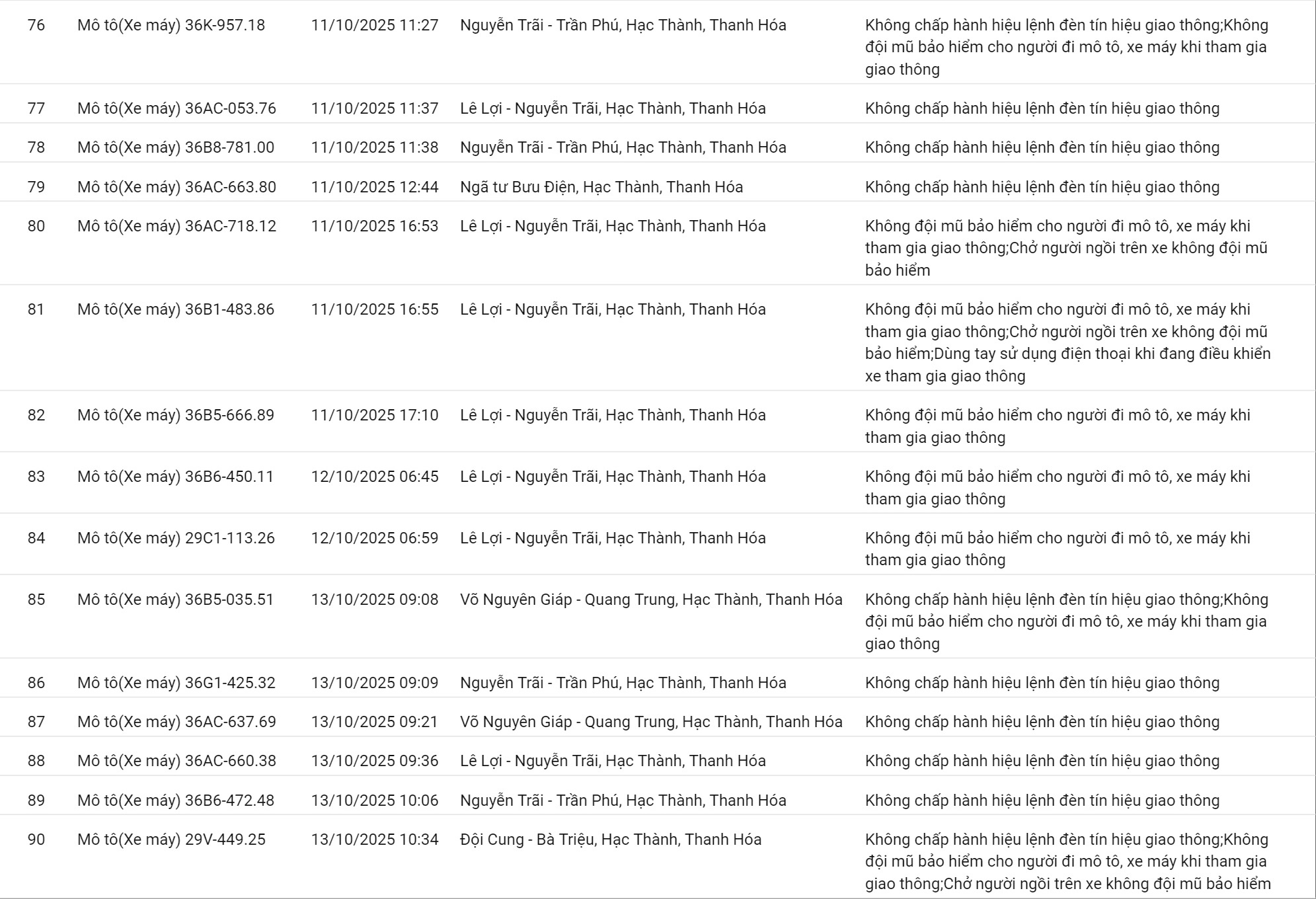Click timestamp 11/10/2025 17:10
The height and width of the screenshot is (899, 1316).
[375, 415]
